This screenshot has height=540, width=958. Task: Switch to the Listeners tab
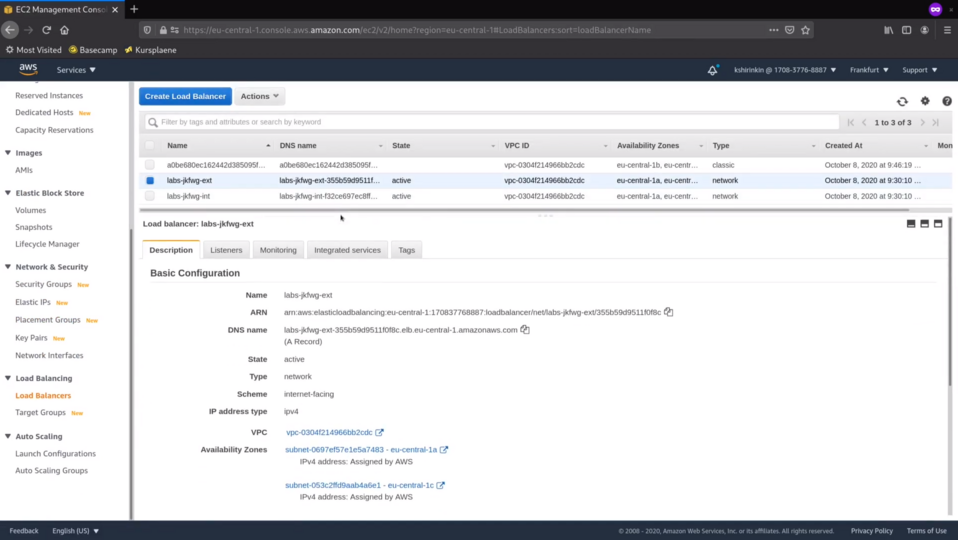coord(226,250)
